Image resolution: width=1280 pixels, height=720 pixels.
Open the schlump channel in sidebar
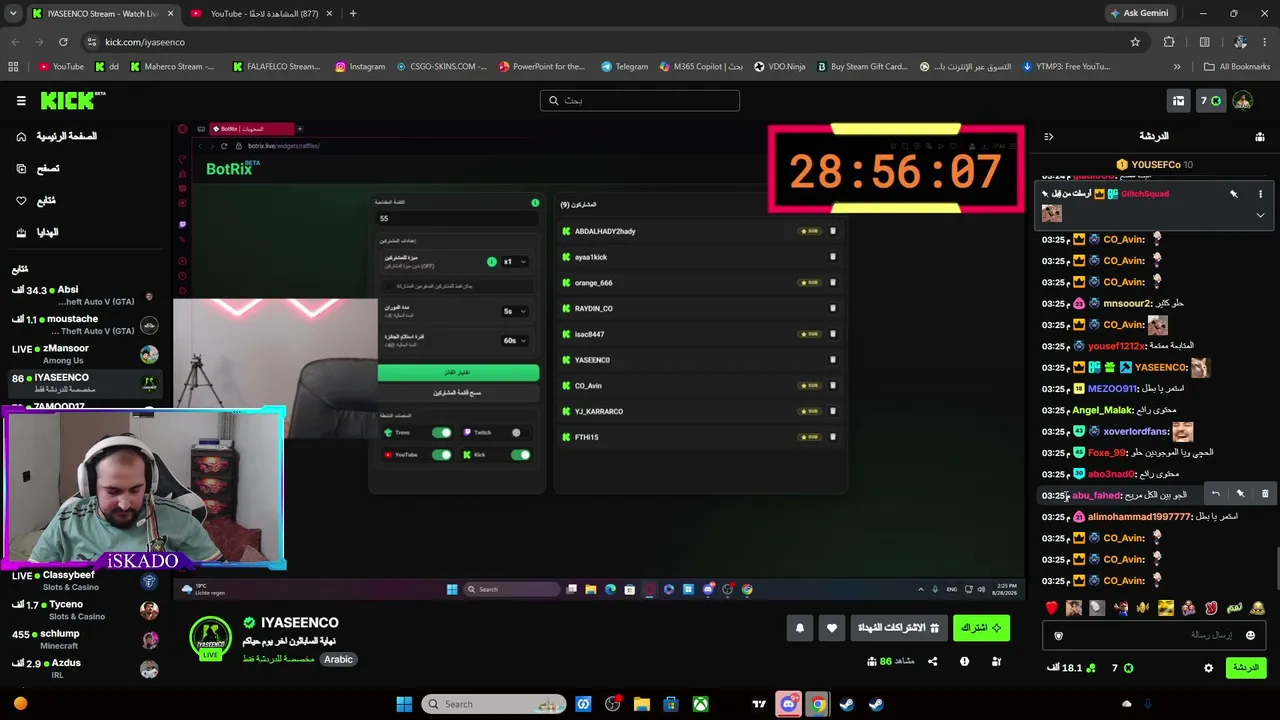[x=84, y=640]
